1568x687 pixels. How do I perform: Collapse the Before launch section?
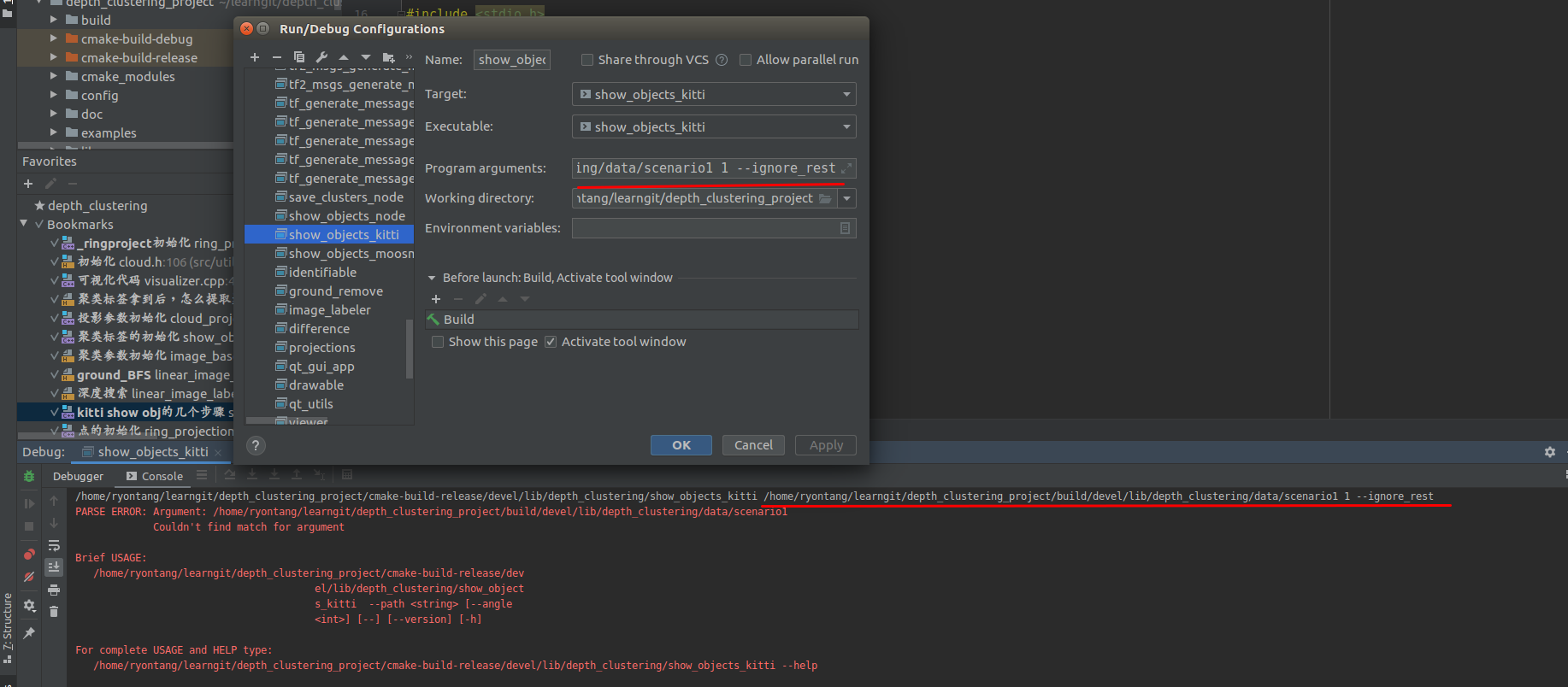(x=432, y=278)
